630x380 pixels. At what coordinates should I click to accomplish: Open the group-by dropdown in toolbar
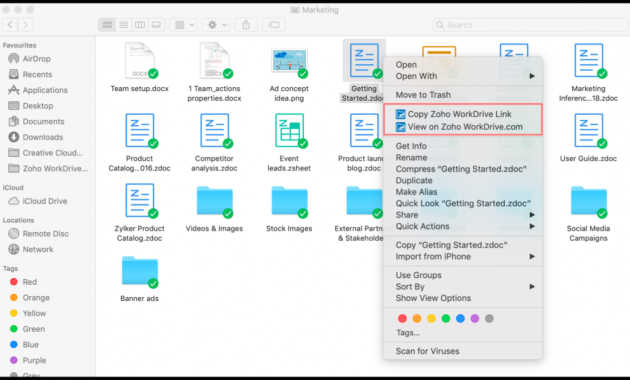(x=184, y=25)
